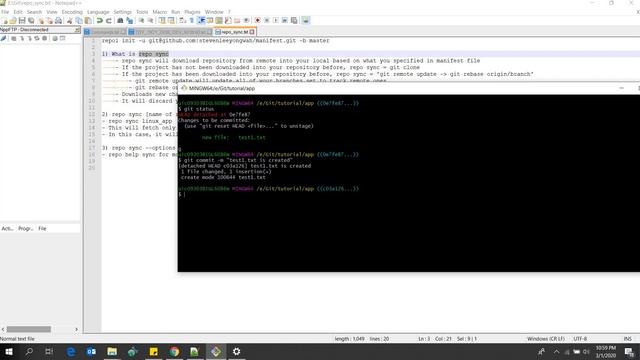This screenshot has width=640, height=360.
Task: Toggle synchronized vertical scrolling
Action: click(x=162, y=20)
